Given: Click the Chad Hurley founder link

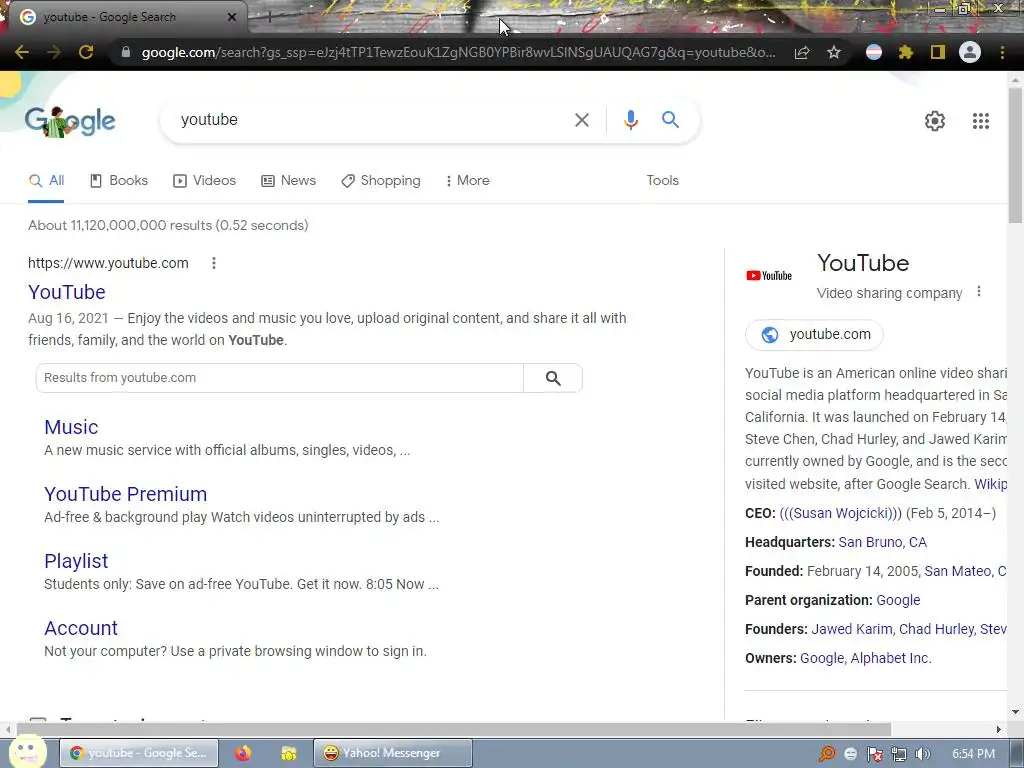Looking at the screenshot, I should [936, 629].
